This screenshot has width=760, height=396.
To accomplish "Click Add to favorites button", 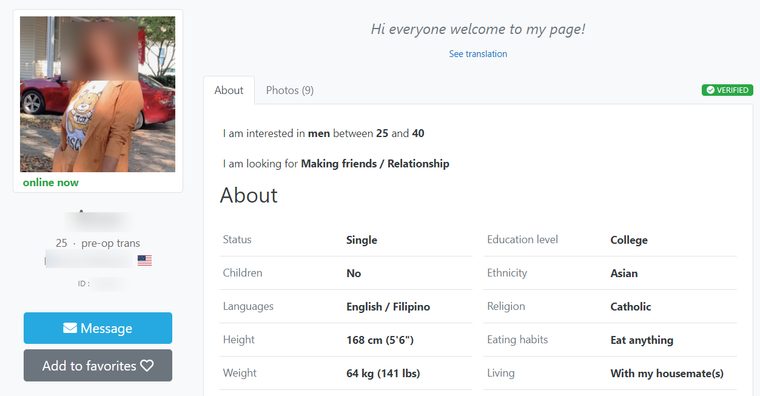I will coord(98,365).
